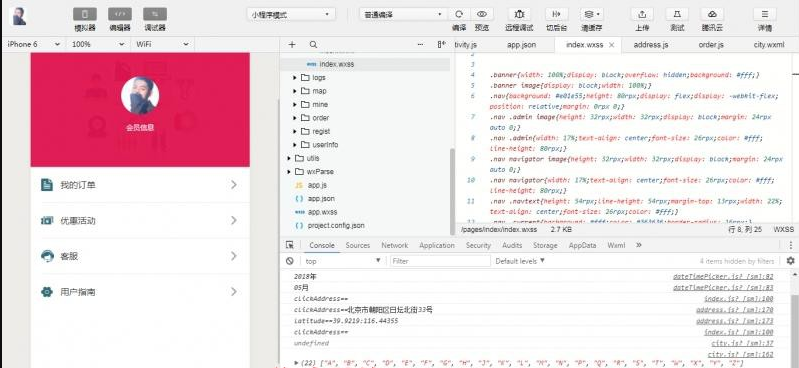This screenshot has width=799, height=368.
Task: Select index.wxss in file tree
Action: pos(365,64)
